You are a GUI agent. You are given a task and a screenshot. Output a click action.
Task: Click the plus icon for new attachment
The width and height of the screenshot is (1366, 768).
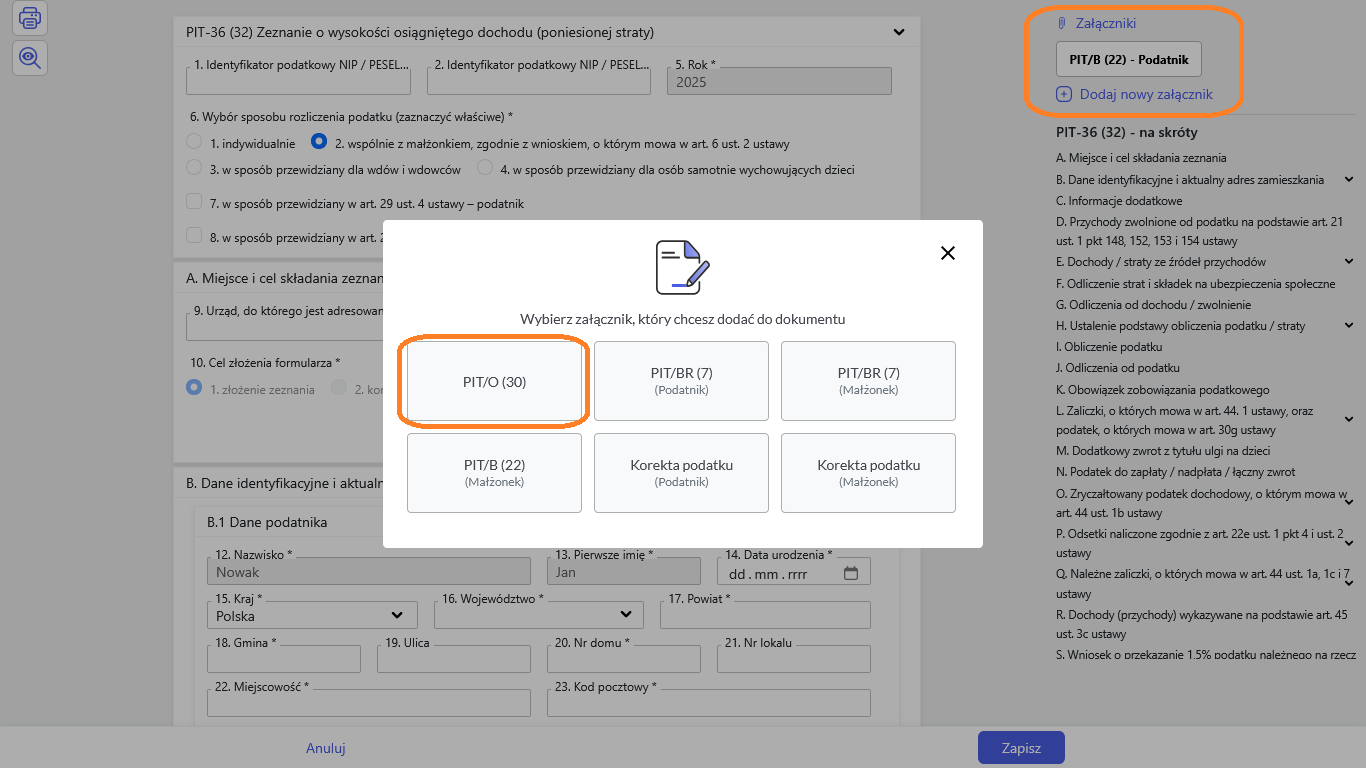(1064, 95)
